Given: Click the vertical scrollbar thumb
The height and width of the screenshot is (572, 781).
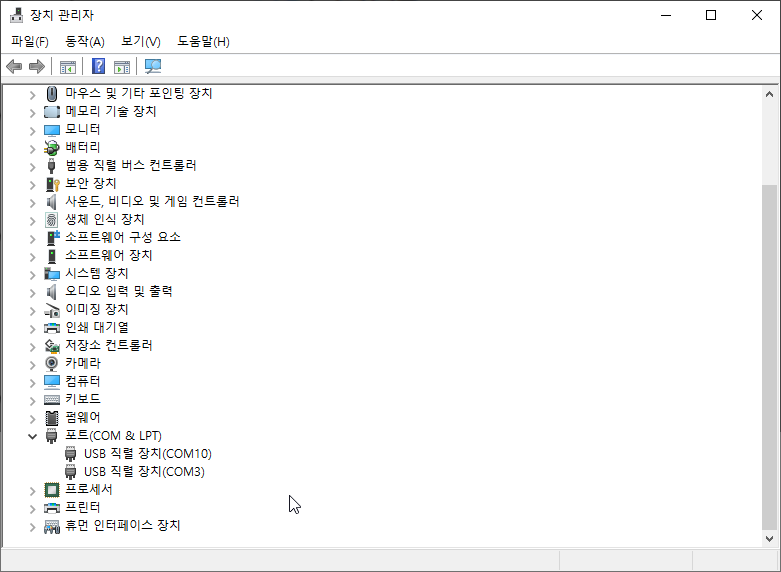Looking at the screenshot, I should 769,357.
